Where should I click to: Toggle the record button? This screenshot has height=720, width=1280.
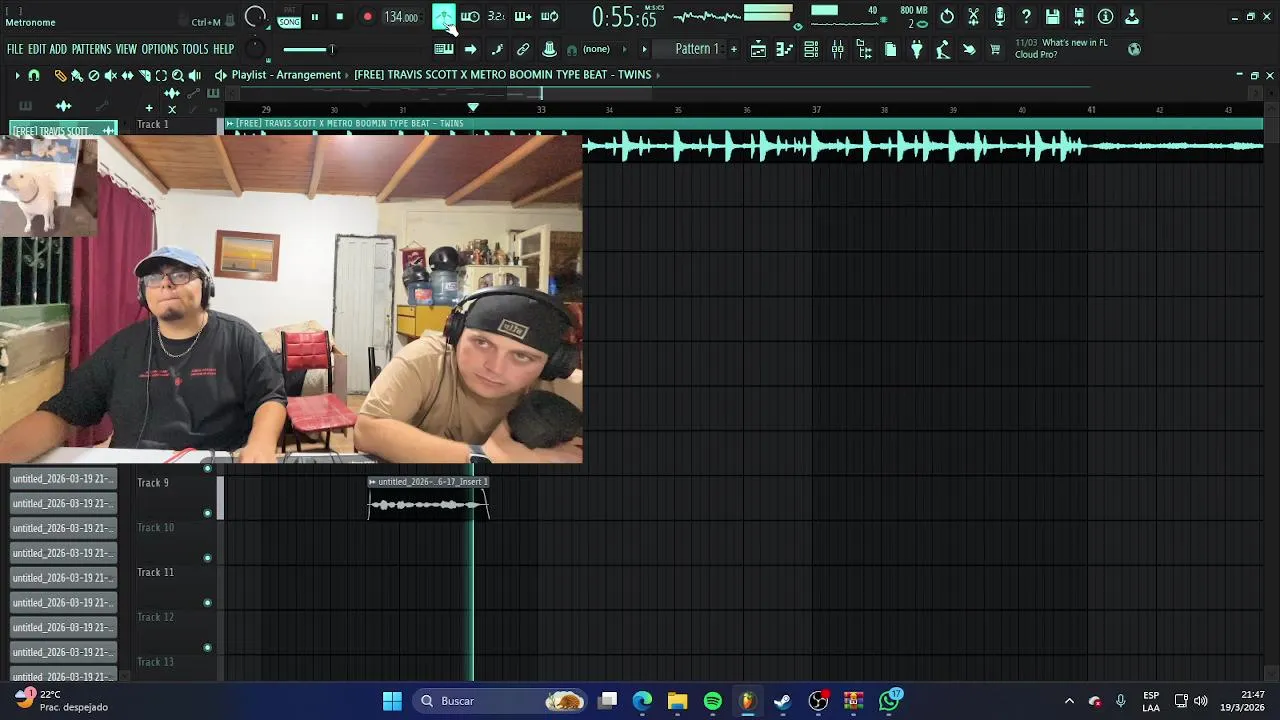click(x=367, y=16)
